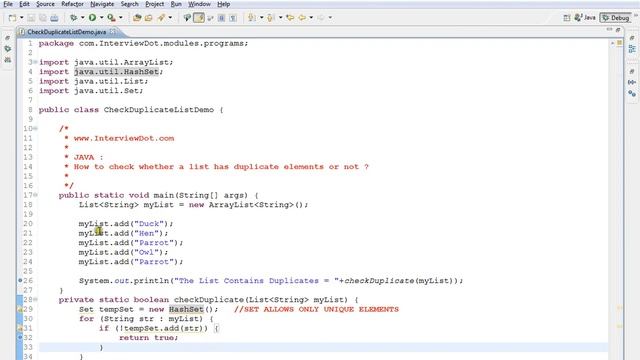Click the overview ruler warning mark near line 29
Image resolution: width=640 pixels, height=360 pixels.
pyautogui.click(x=619, y=308)
